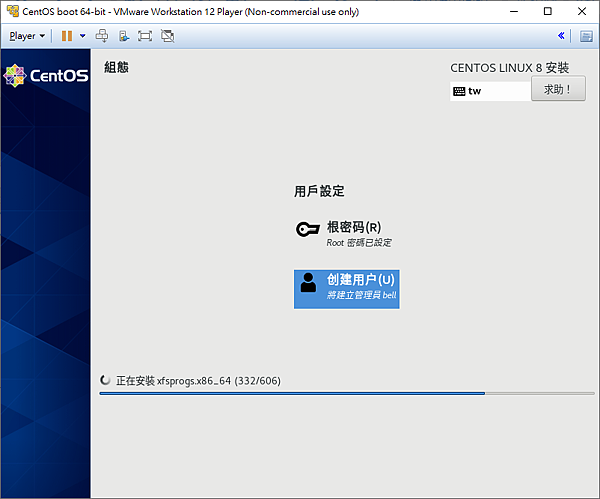
Task: Toggle Unity mode icon
Action: point(168,36)
